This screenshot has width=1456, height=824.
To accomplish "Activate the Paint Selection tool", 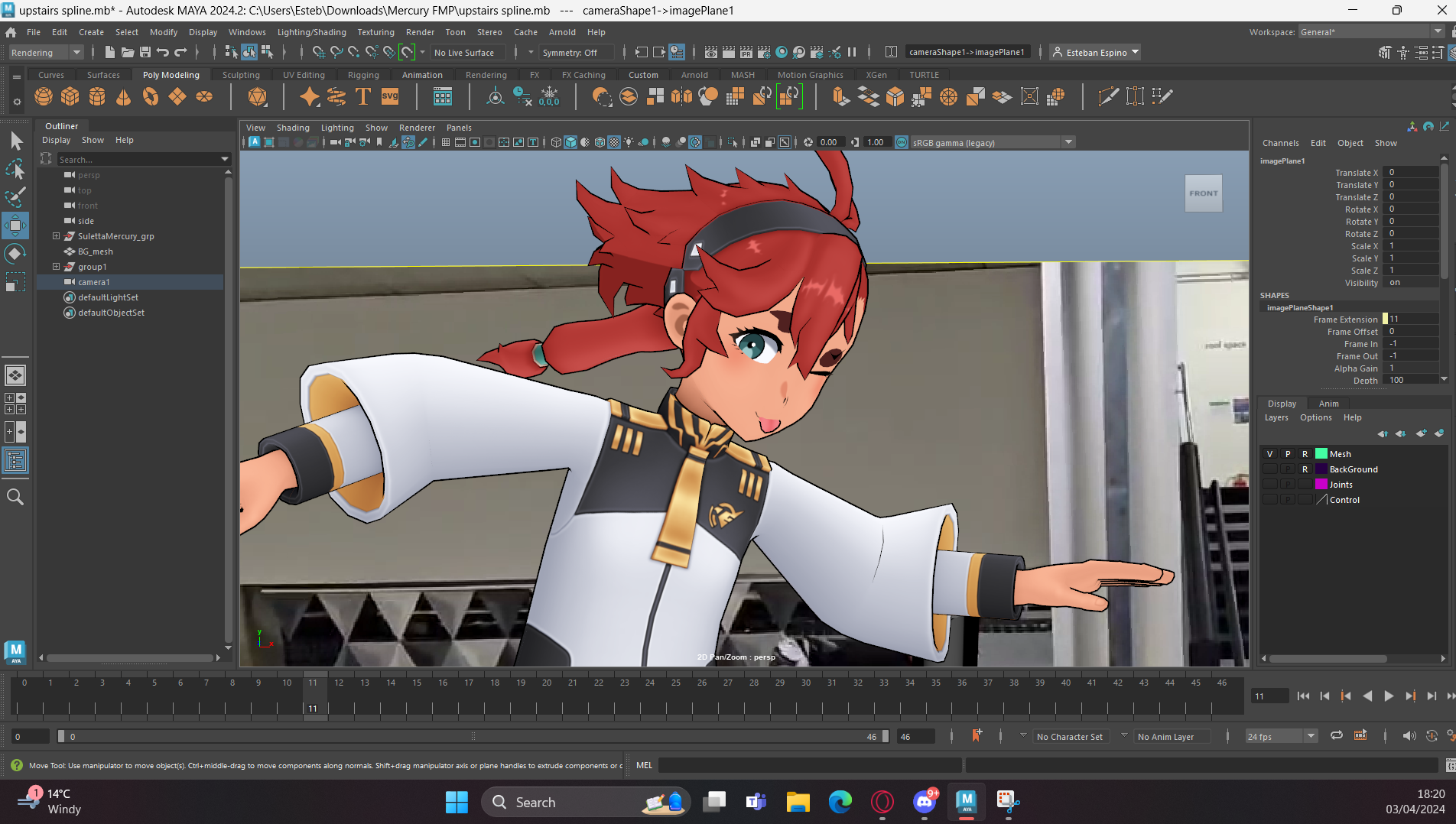I will click(16, 197).
